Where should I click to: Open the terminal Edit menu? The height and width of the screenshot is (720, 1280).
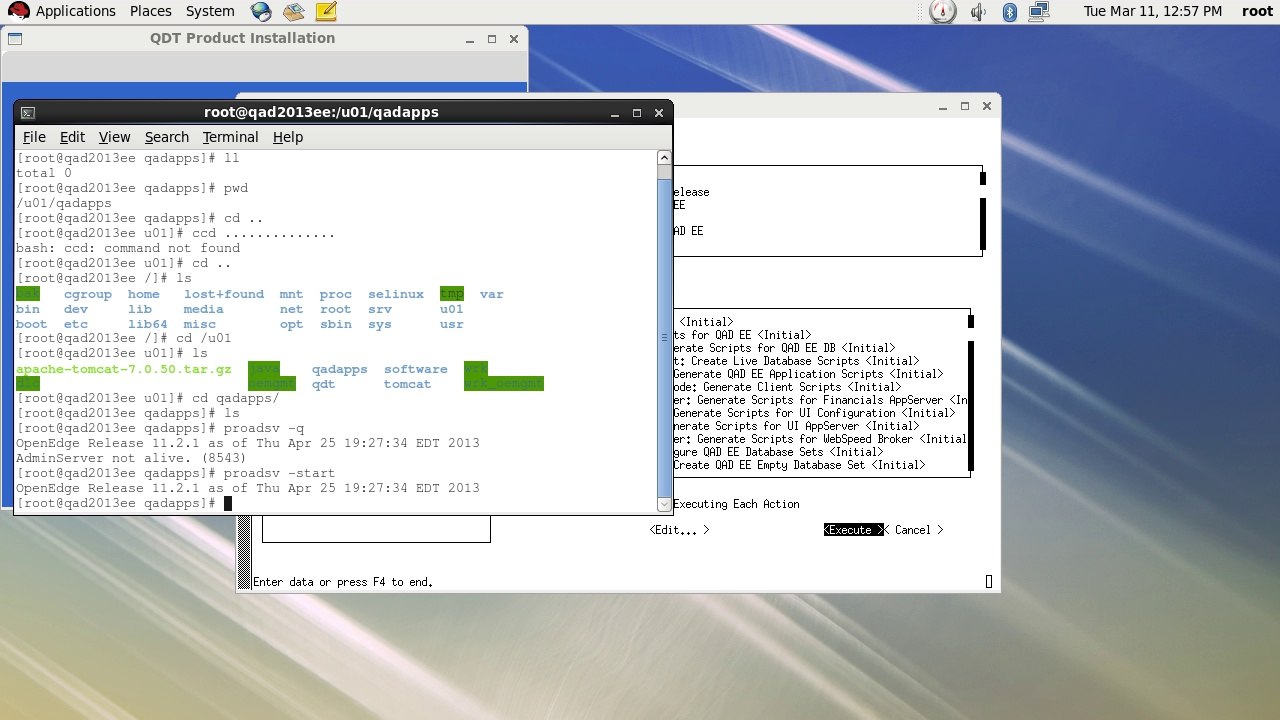72,137
